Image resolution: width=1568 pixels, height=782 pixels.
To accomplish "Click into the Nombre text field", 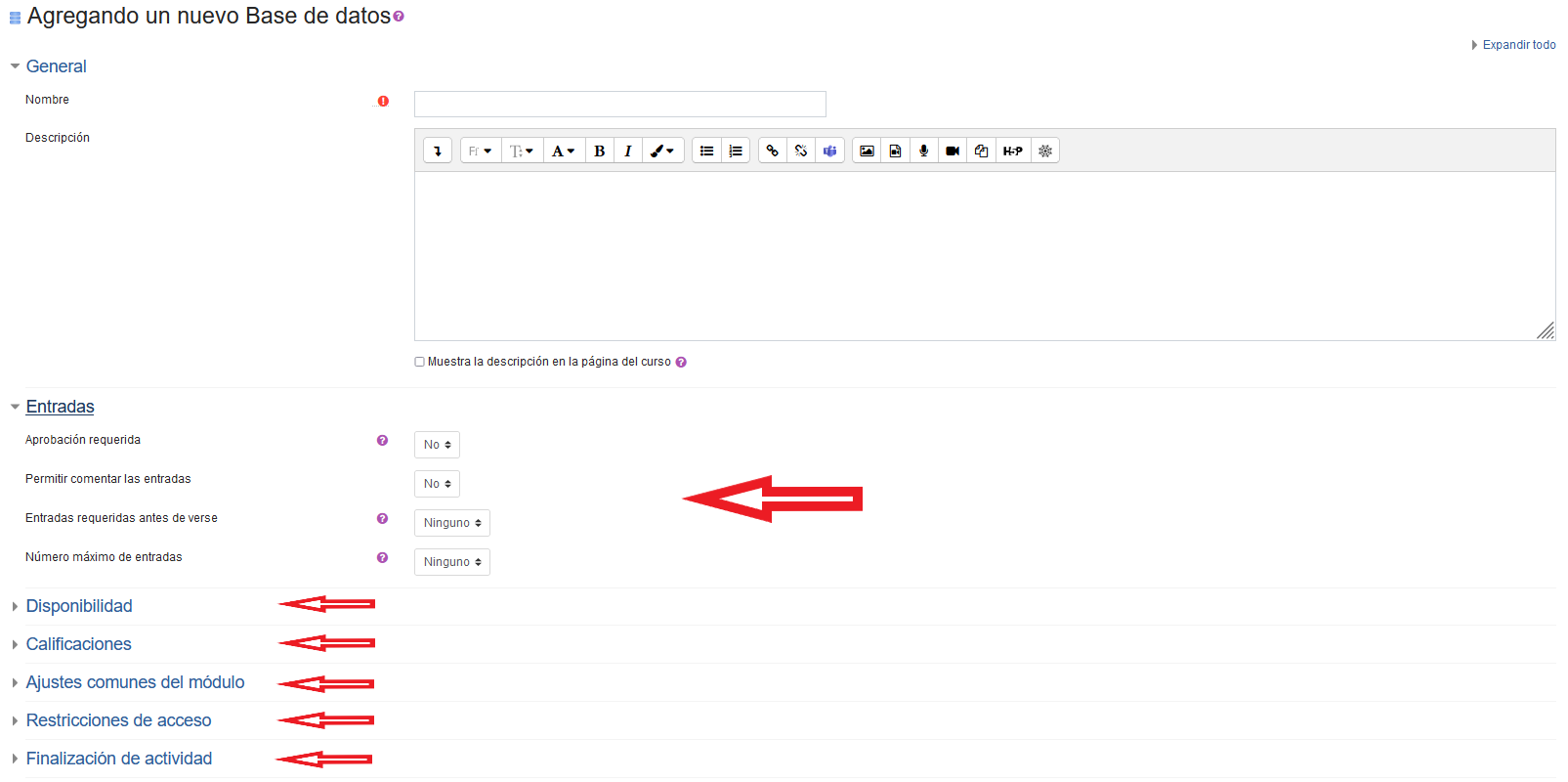I will point(619,104).
